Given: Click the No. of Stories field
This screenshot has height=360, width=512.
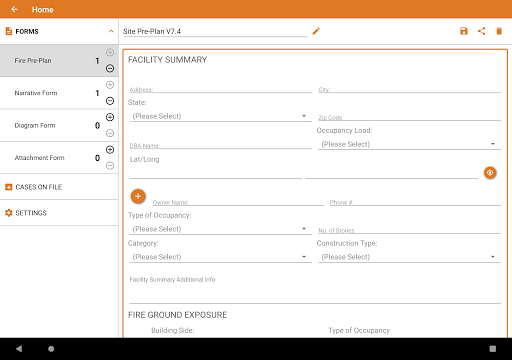Looking at the screenshot, I should (409, 230).
